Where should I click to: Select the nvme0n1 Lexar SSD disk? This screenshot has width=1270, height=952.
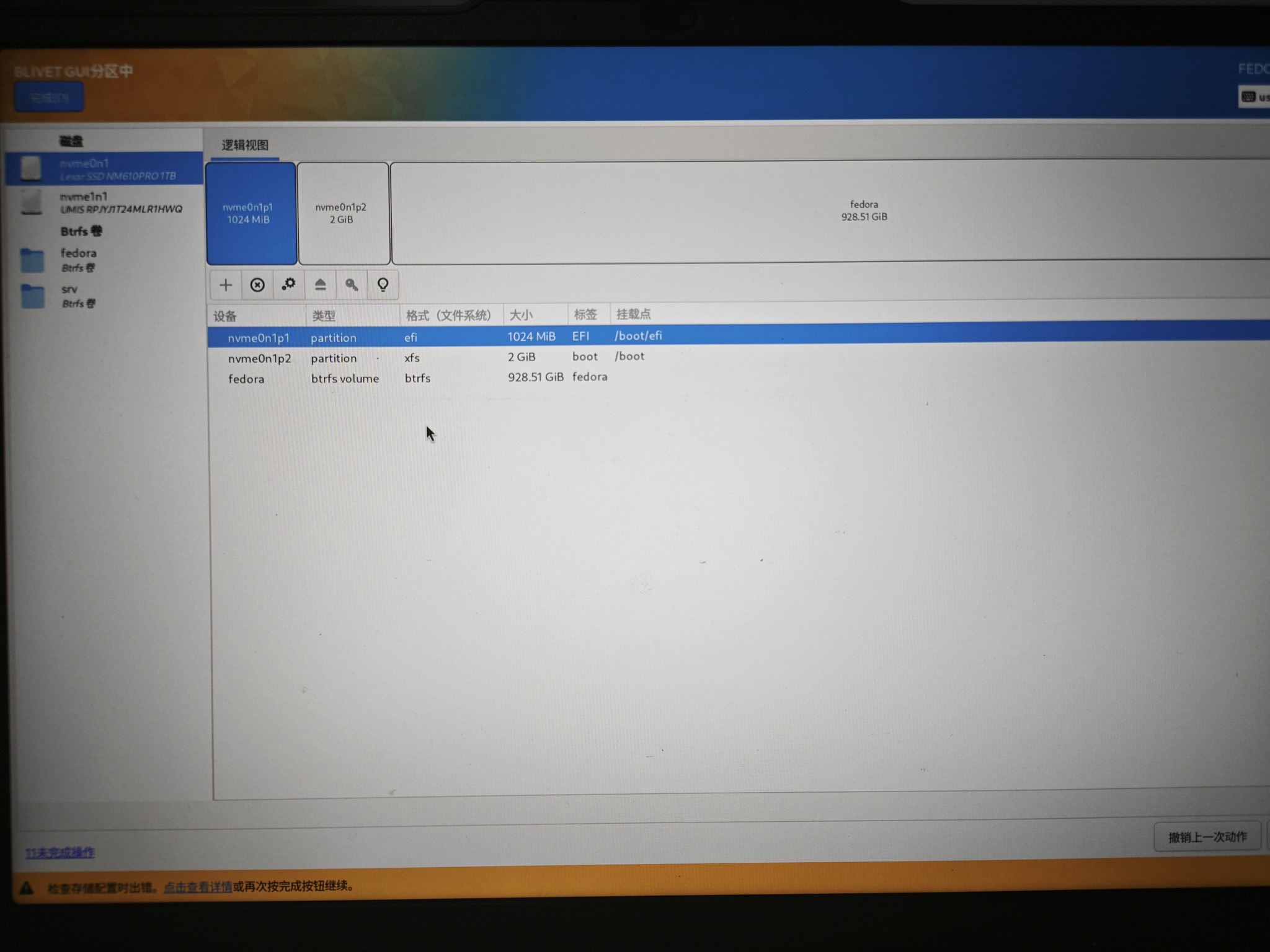(x=104, y=169)
